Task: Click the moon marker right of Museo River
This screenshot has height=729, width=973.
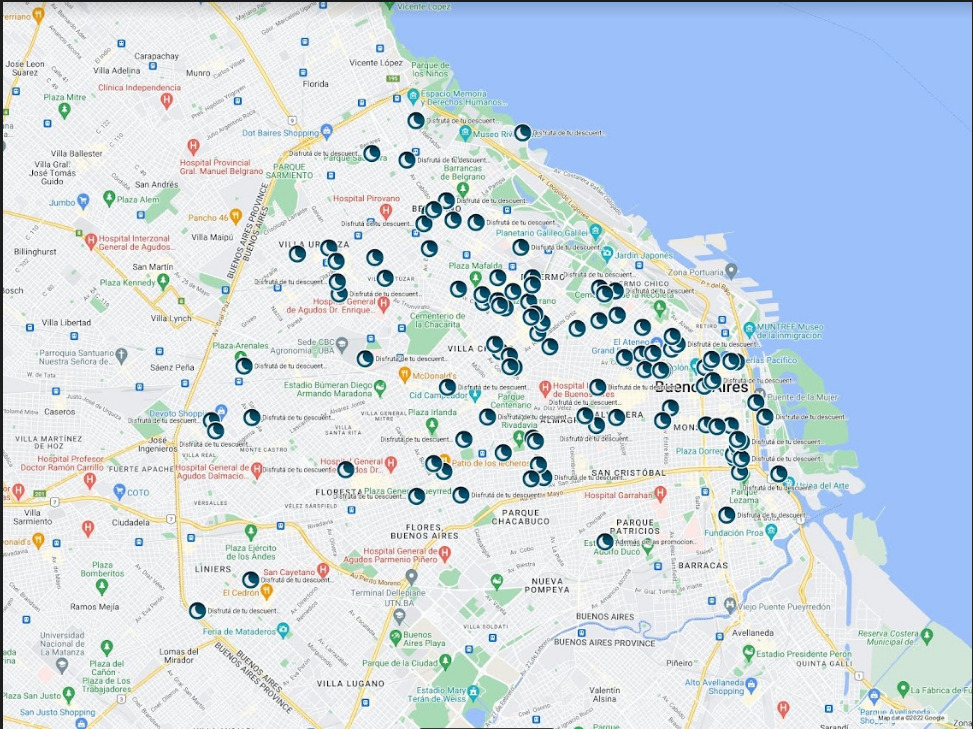Action: (522, 132)
